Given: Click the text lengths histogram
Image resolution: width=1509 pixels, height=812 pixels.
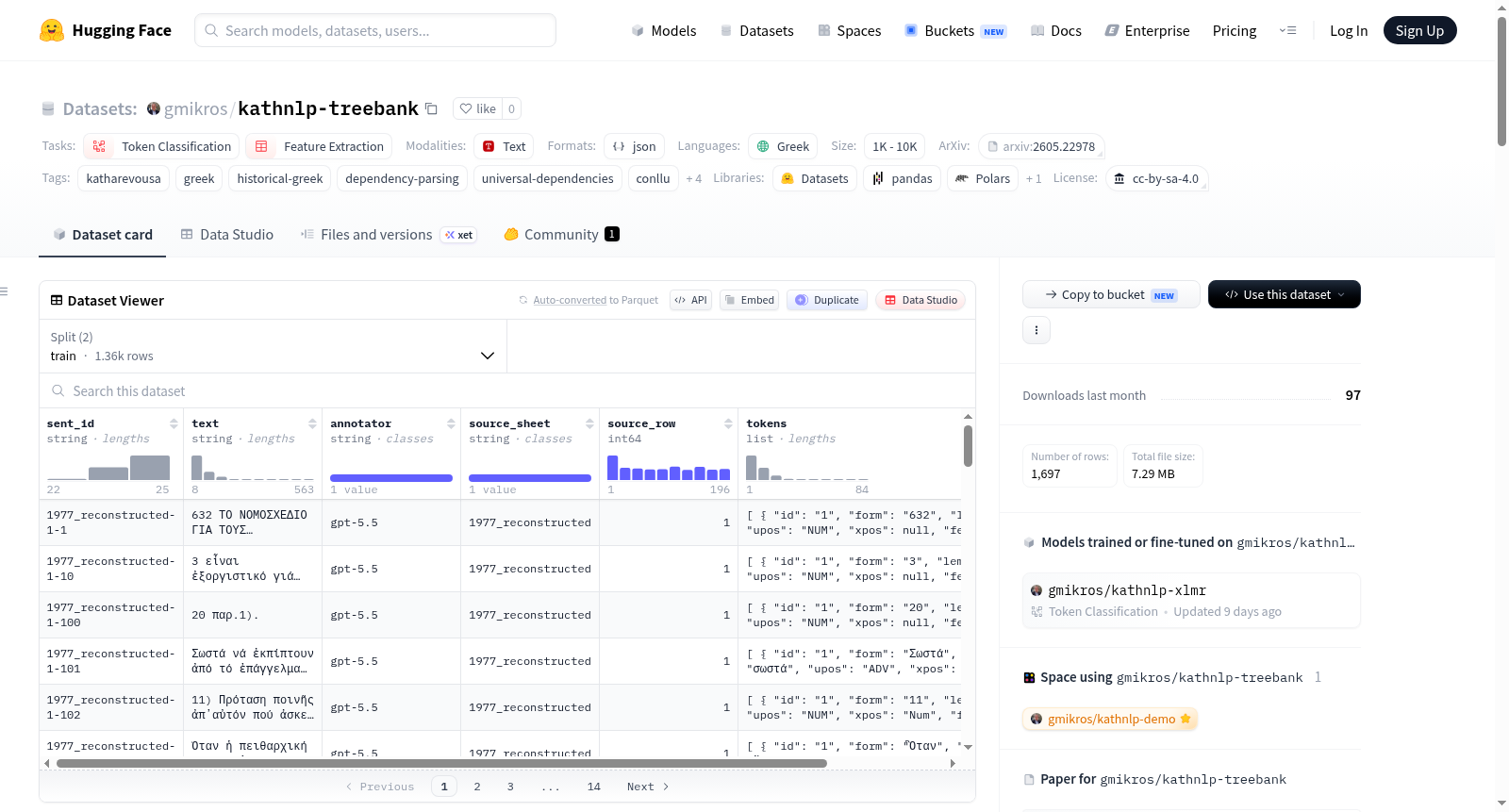Looking at the screenshot, I should click(x=253, y=468).
